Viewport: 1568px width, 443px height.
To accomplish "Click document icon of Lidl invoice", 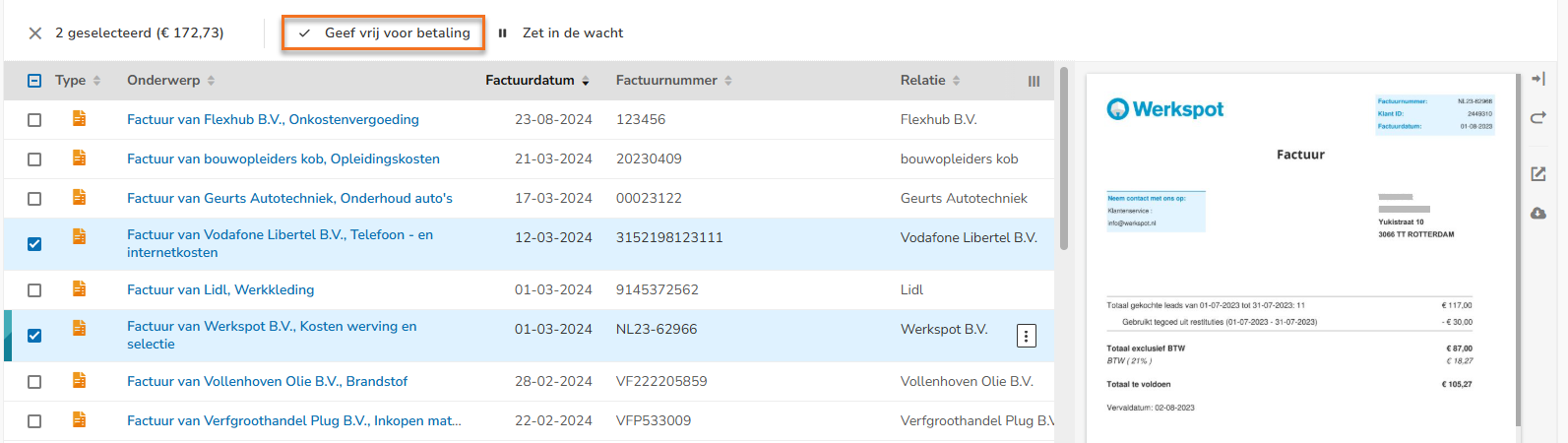I will [79, 288].
